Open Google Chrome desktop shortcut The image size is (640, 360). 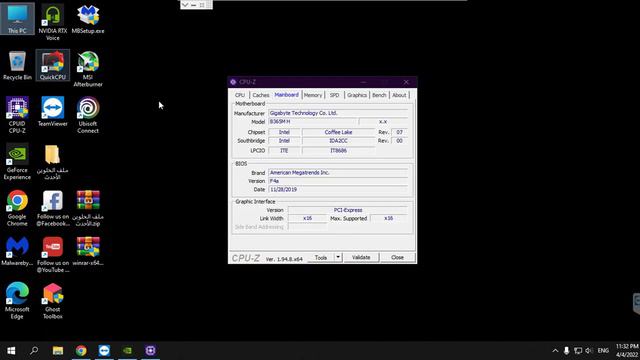[x=17, y=208]
